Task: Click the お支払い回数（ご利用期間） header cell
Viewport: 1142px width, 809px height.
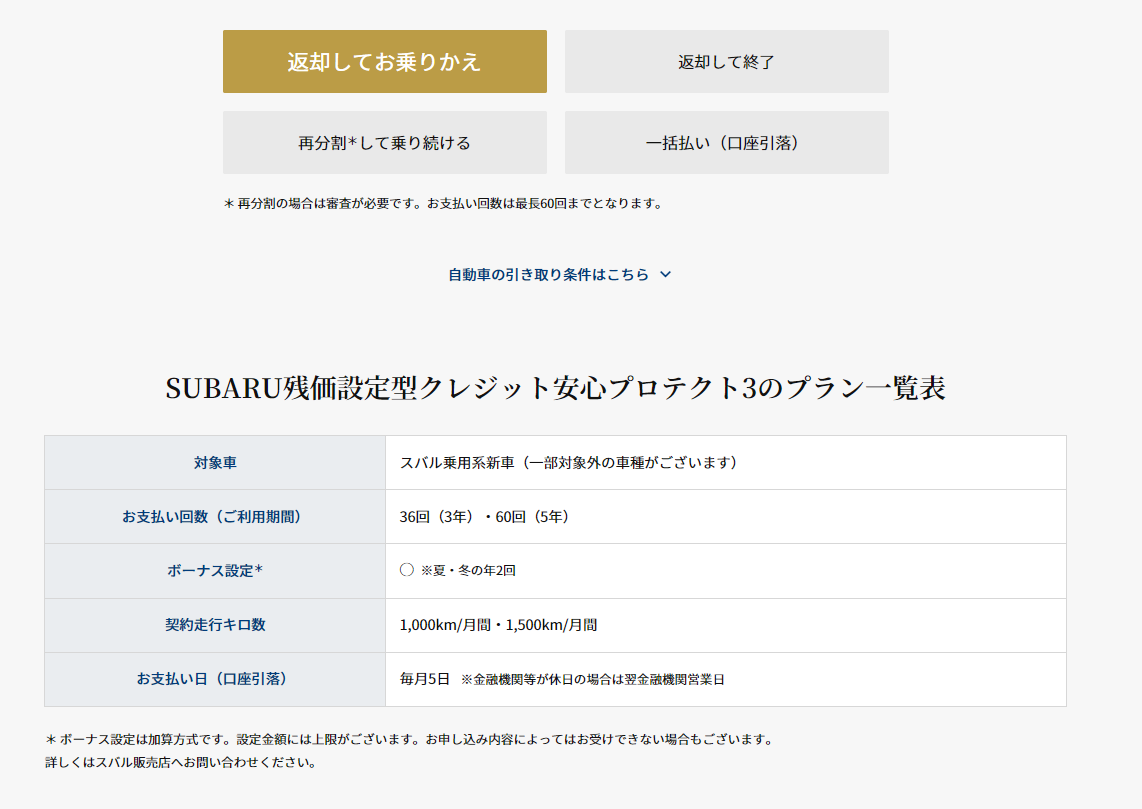Action: tap(215, 517)
